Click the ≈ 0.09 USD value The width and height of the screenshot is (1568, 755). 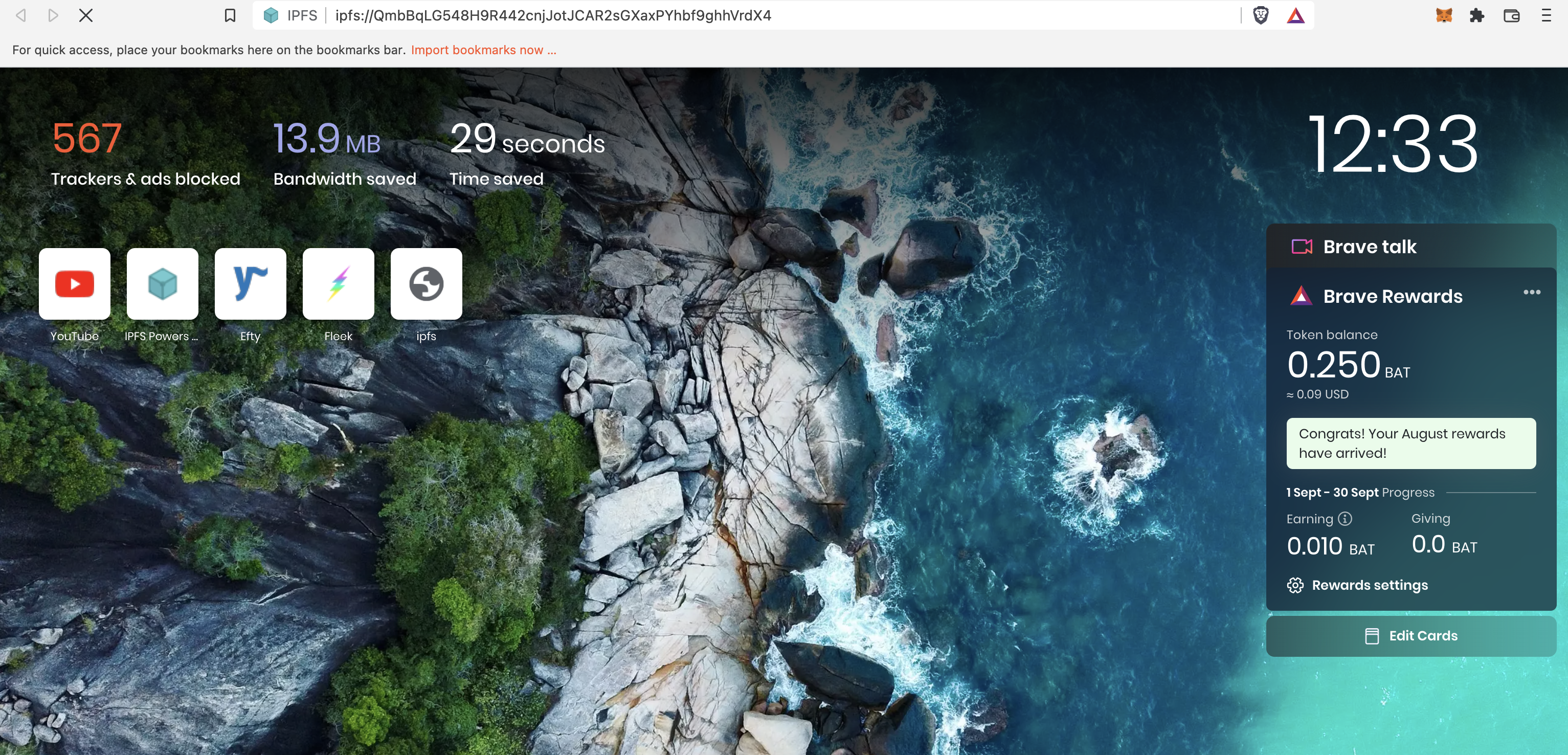1317,394
